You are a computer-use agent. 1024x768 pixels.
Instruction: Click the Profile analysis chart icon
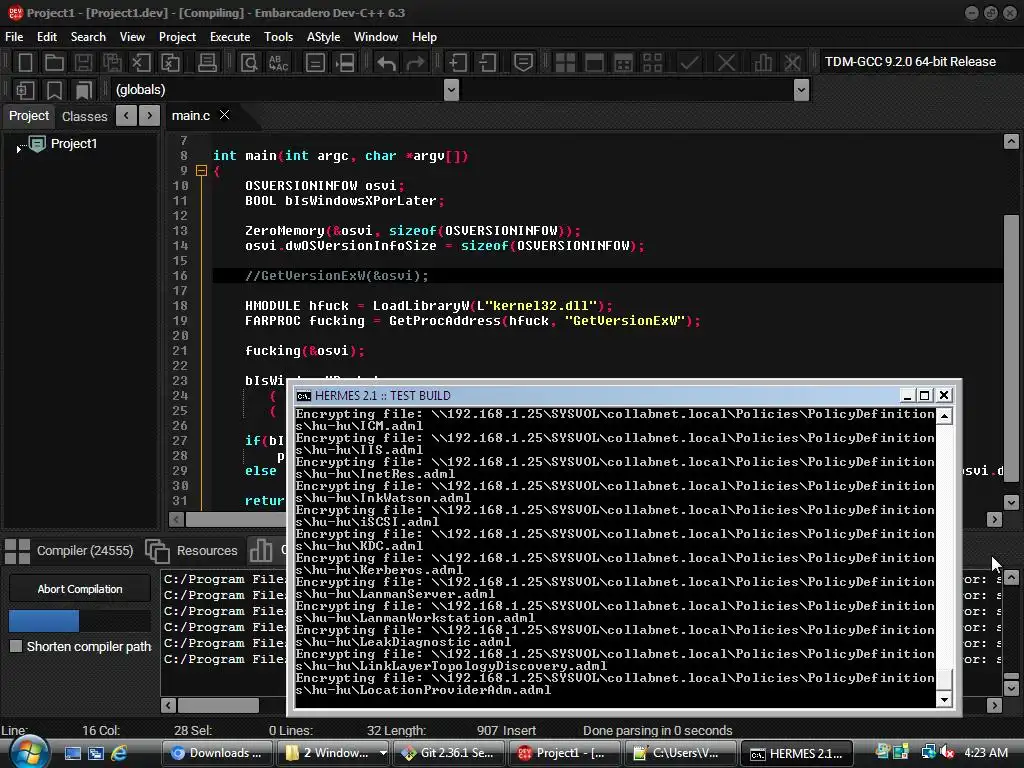762,62
